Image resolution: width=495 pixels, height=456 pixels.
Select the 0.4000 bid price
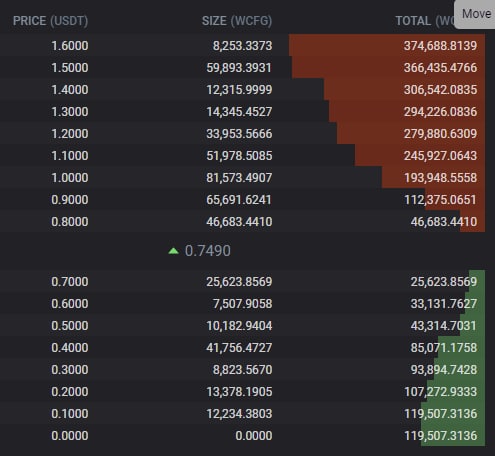point(70,348)
